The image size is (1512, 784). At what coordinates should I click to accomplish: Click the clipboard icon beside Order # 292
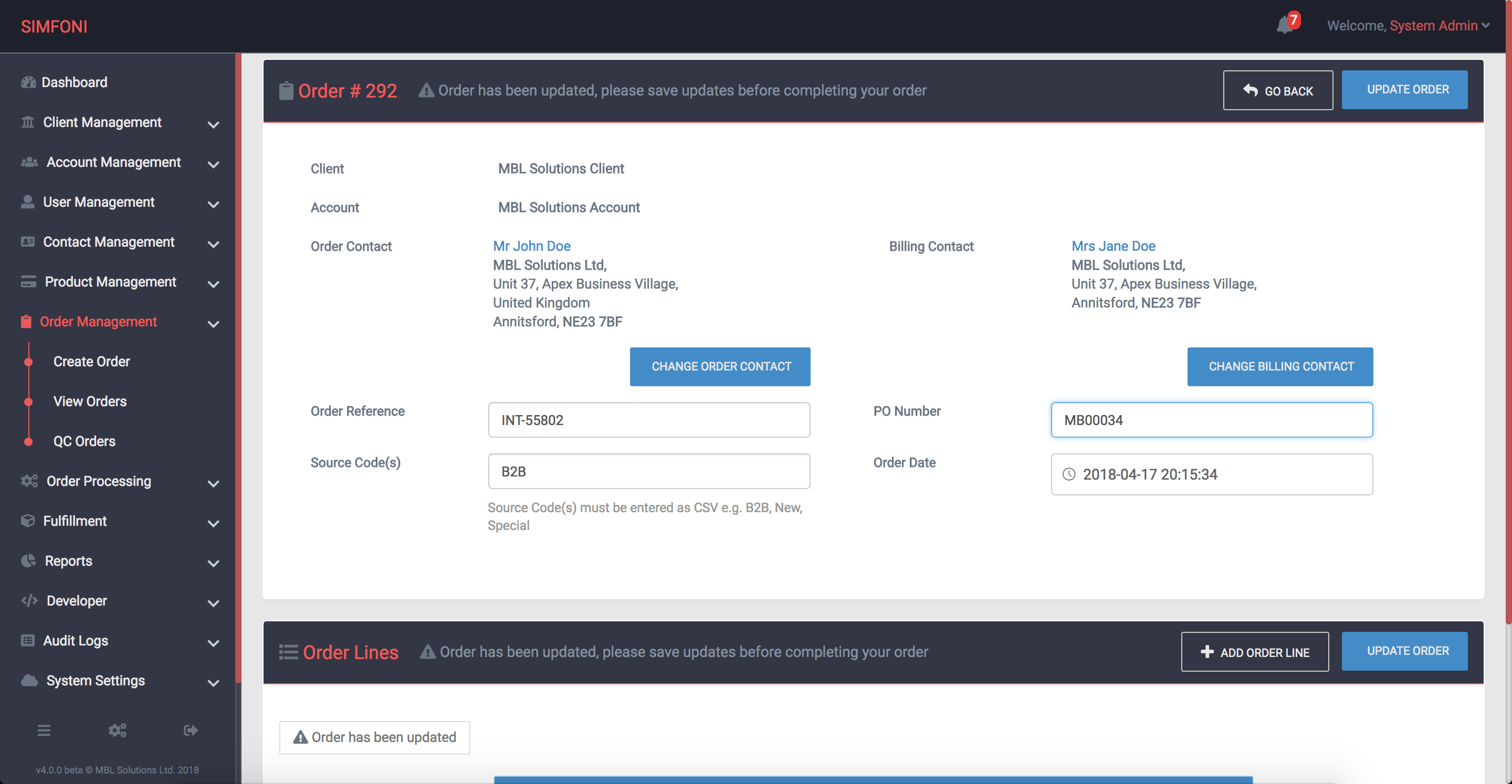coord(286,91)
